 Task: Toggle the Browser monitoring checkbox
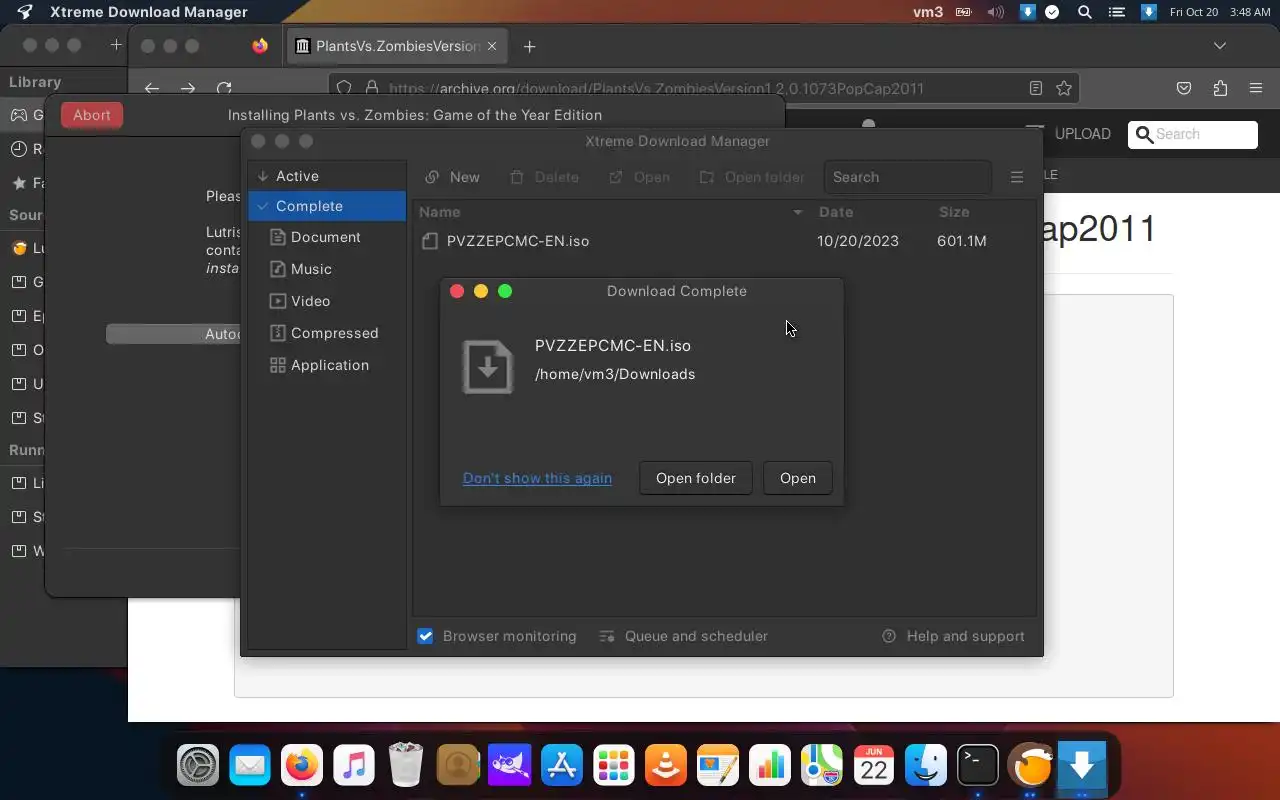pyautogui.click(x=426, y=636)
